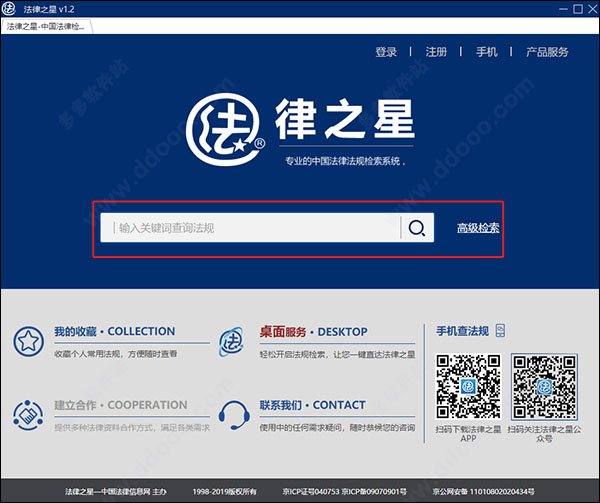Click footer 1998-2019版权所有 text

[225, 492]
